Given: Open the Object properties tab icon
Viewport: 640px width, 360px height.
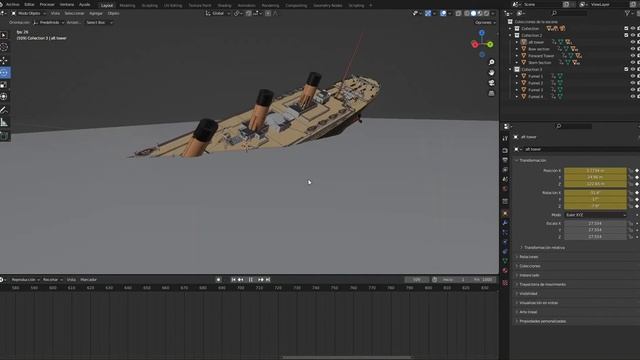Looking at the screenshot, I should [x=505, y=213].
